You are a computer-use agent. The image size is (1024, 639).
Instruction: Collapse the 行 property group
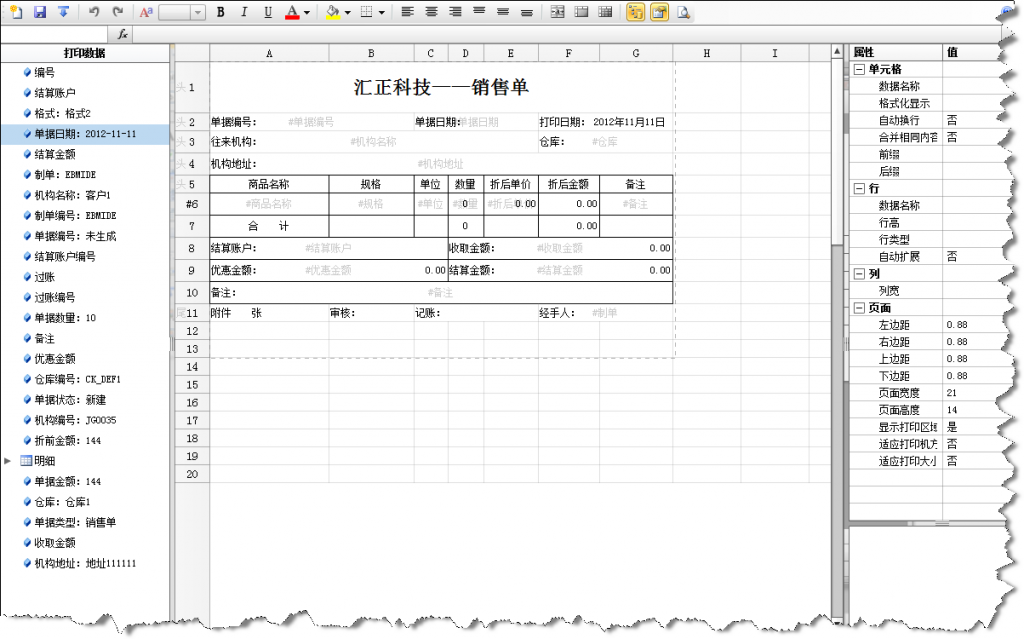(859, 189)
